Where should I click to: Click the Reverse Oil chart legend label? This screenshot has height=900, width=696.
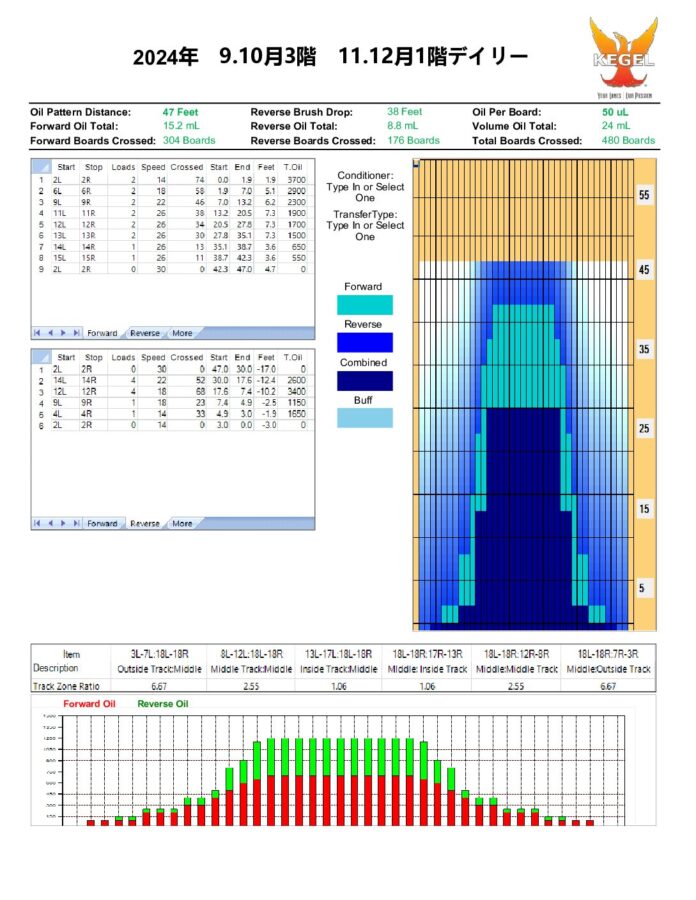coord(163,704)
